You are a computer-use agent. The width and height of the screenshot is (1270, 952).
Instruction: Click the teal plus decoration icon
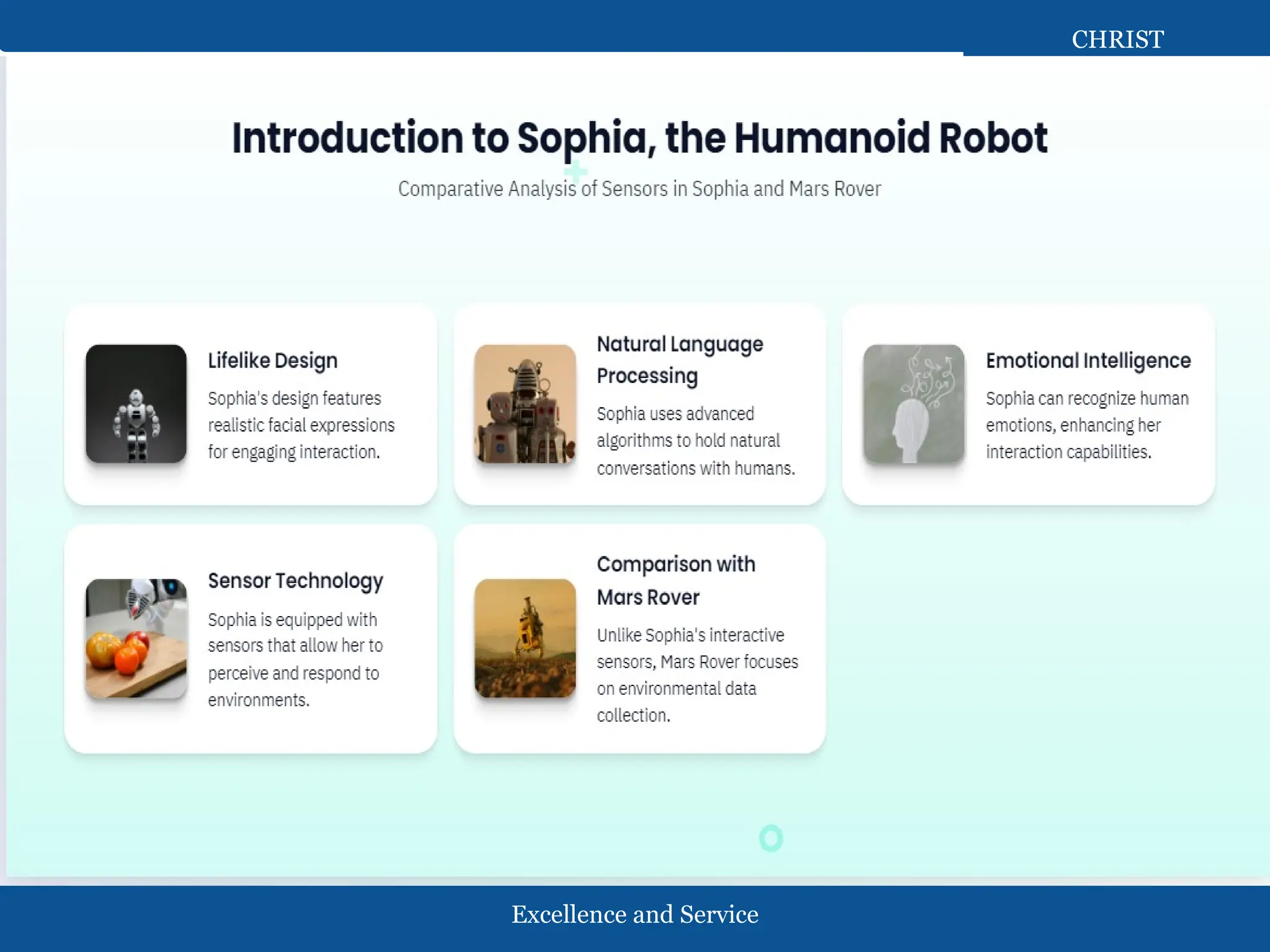coord(575,171)
